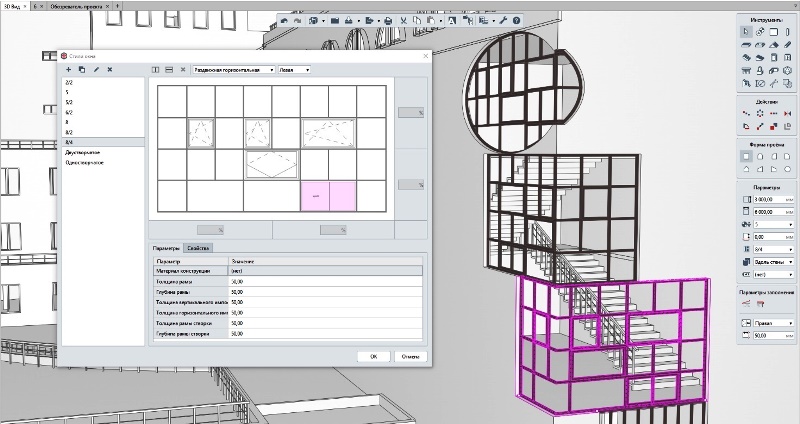The width and height of the screenshot is (800, 424).
Task: Open dropdown arrow next to save icon
Action: [359, 21]
